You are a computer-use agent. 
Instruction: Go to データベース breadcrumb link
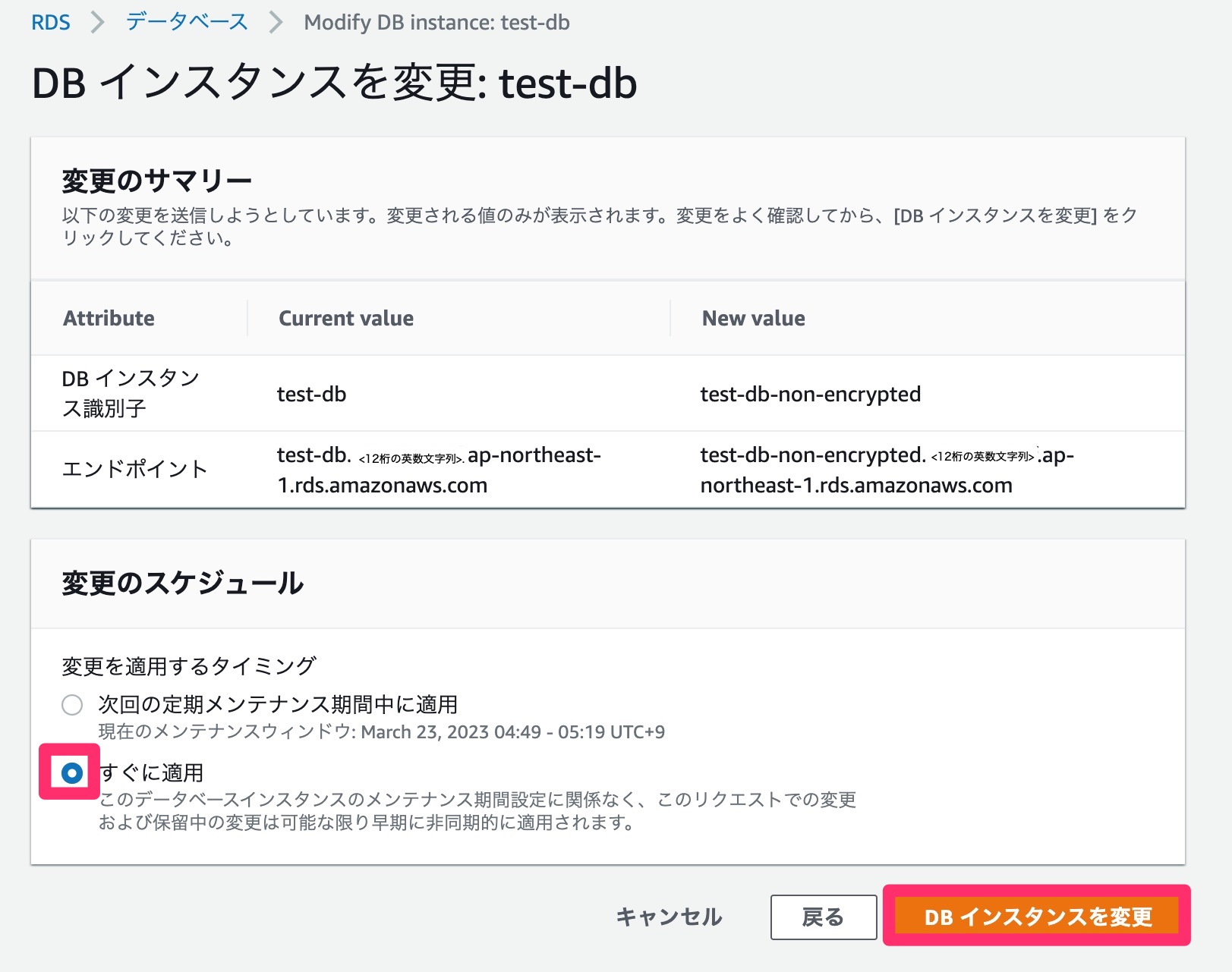click(187, 23)
